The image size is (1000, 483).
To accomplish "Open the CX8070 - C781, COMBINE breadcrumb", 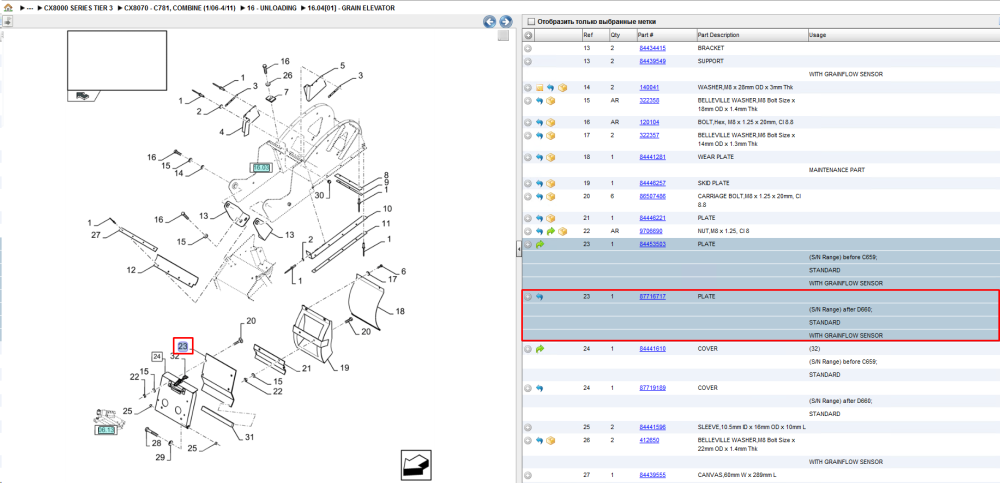I will tap(182, 8).
